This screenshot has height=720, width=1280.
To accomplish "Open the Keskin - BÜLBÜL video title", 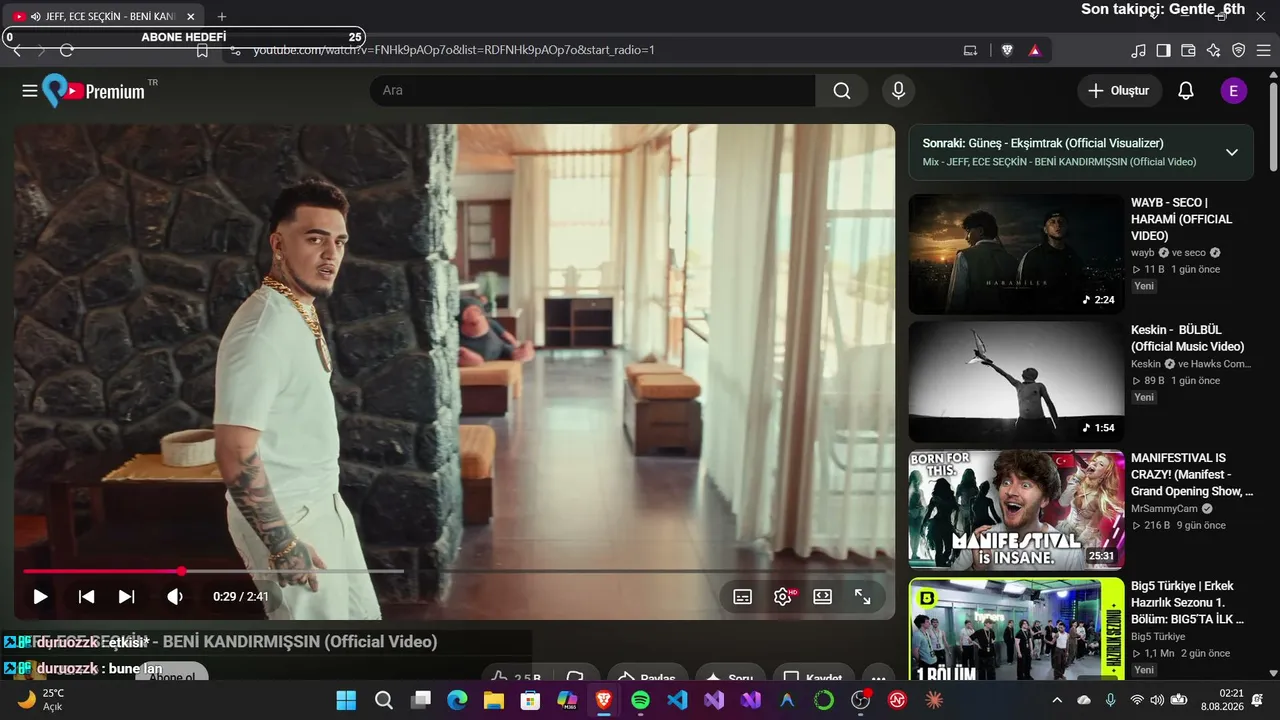I will tap(1188, 338).
